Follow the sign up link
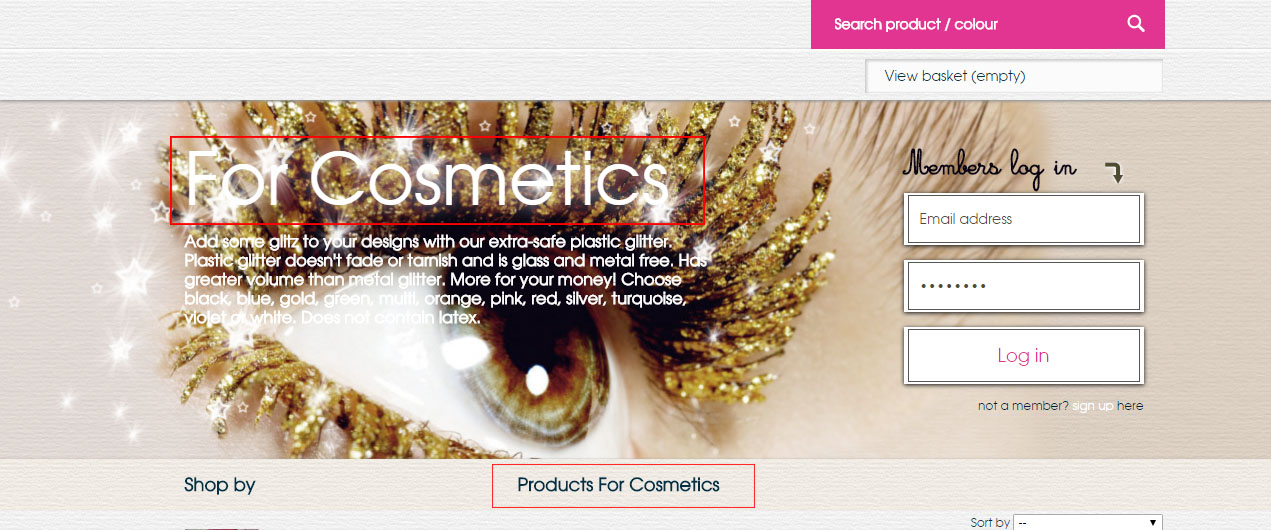Image resolution: width=1271 pixels, height=530 pixels. click(1092, 406)
